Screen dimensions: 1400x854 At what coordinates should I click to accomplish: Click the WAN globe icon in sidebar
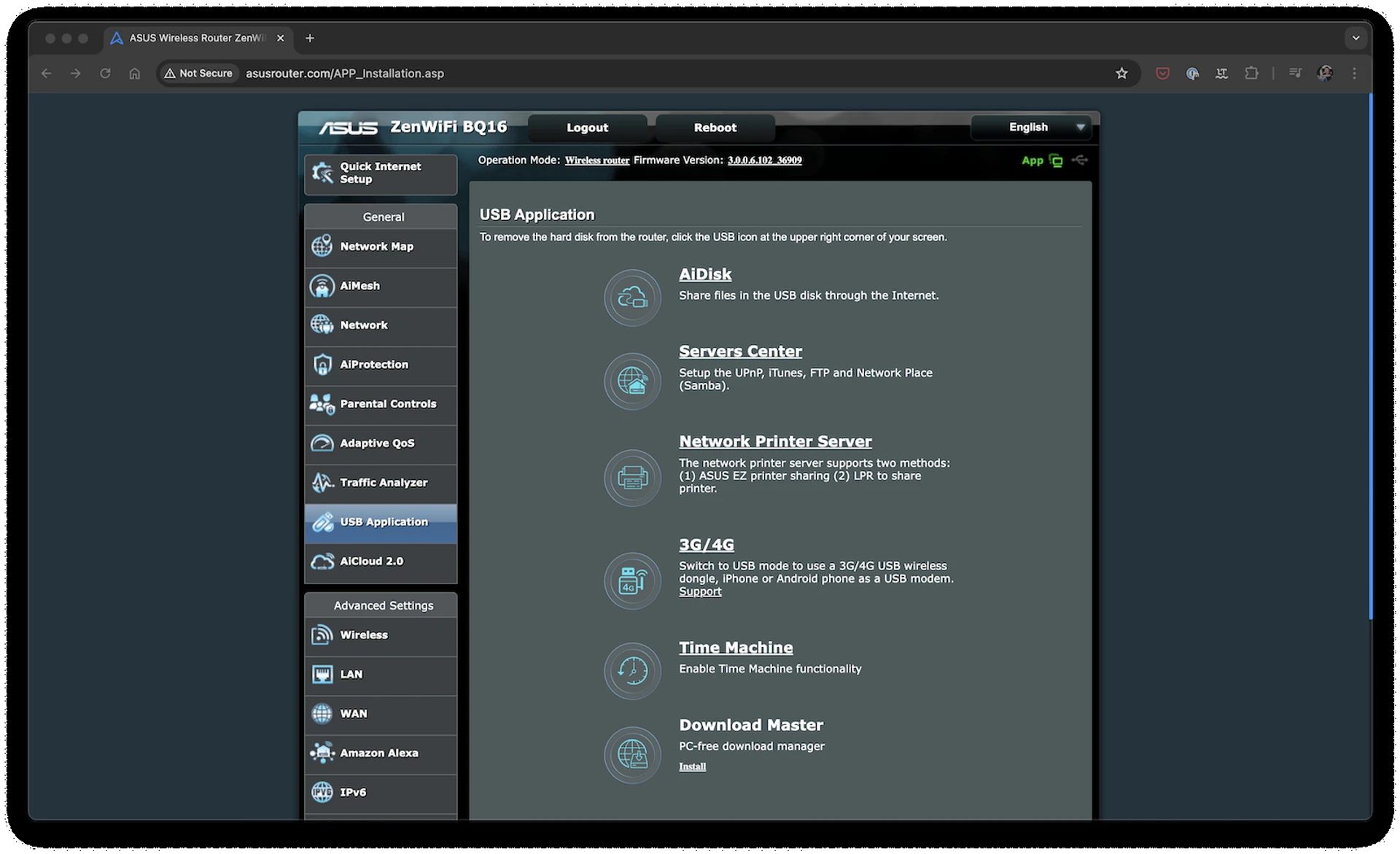[322, 714]
